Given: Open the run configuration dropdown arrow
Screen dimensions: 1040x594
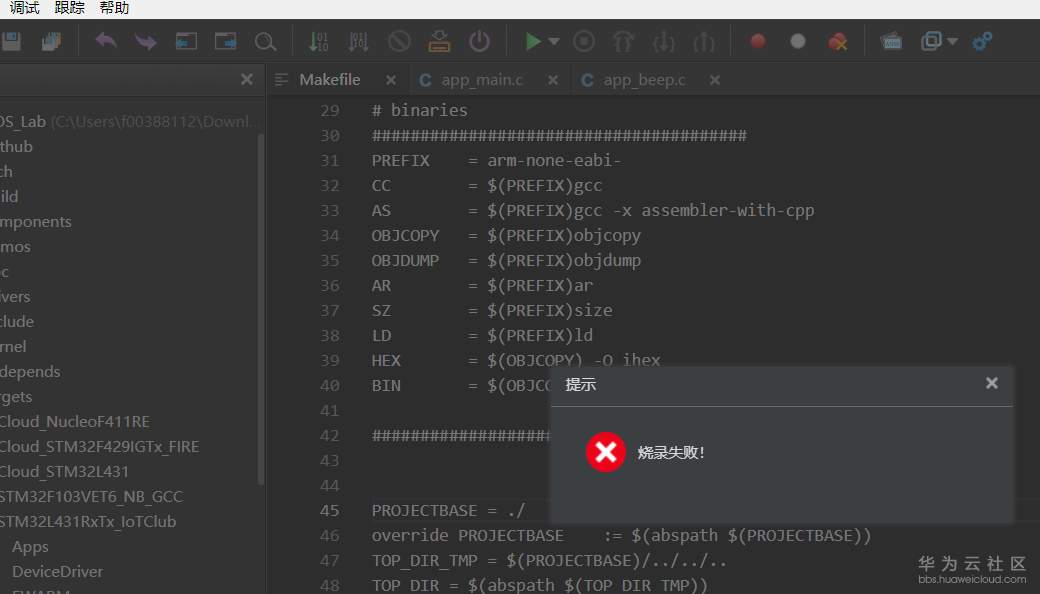Looking at the screenshot, I should (553, 43).
